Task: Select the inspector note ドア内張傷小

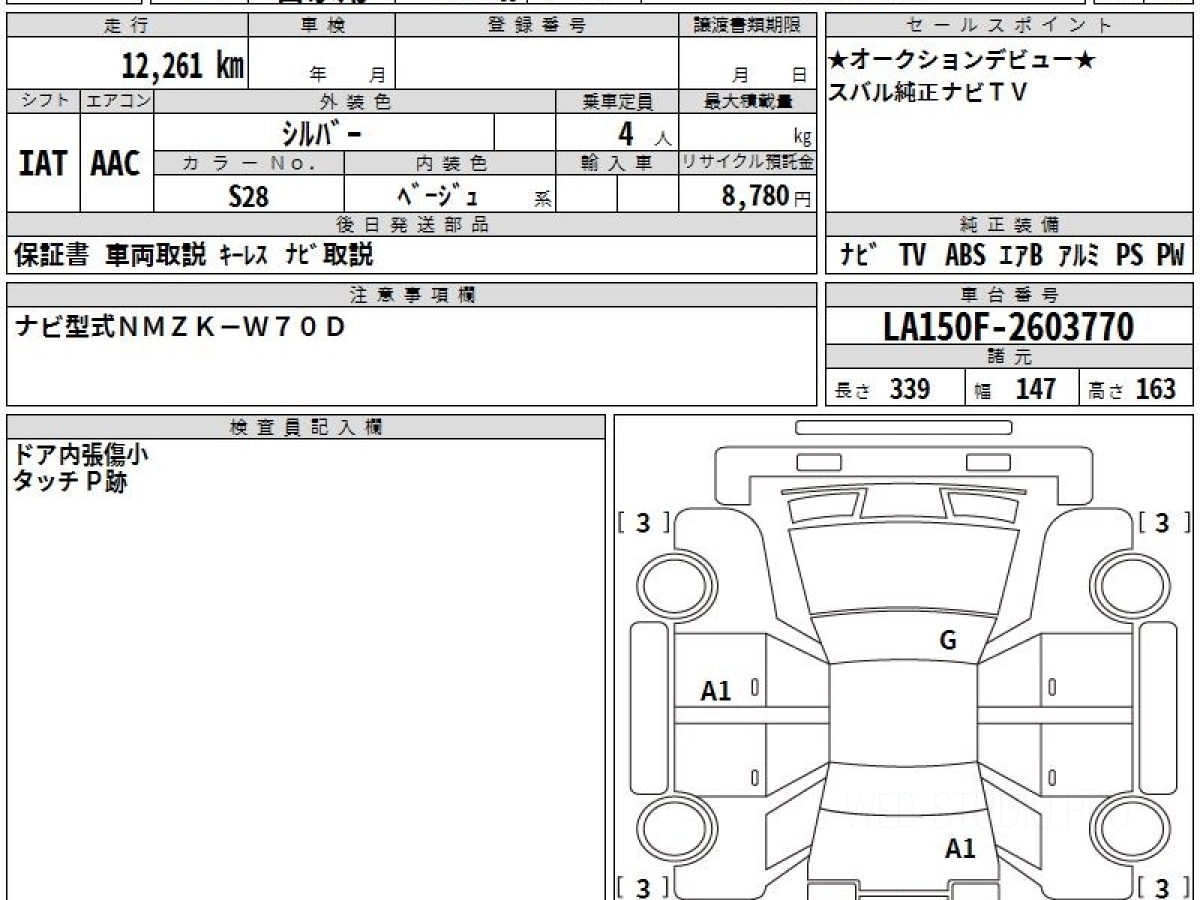Action: [x=81, y=455]
